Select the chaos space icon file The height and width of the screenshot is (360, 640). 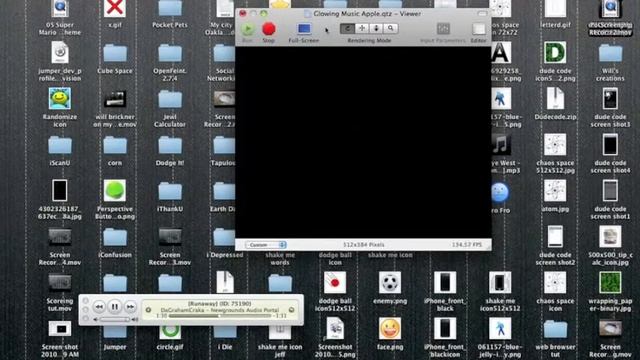[555, 282]
